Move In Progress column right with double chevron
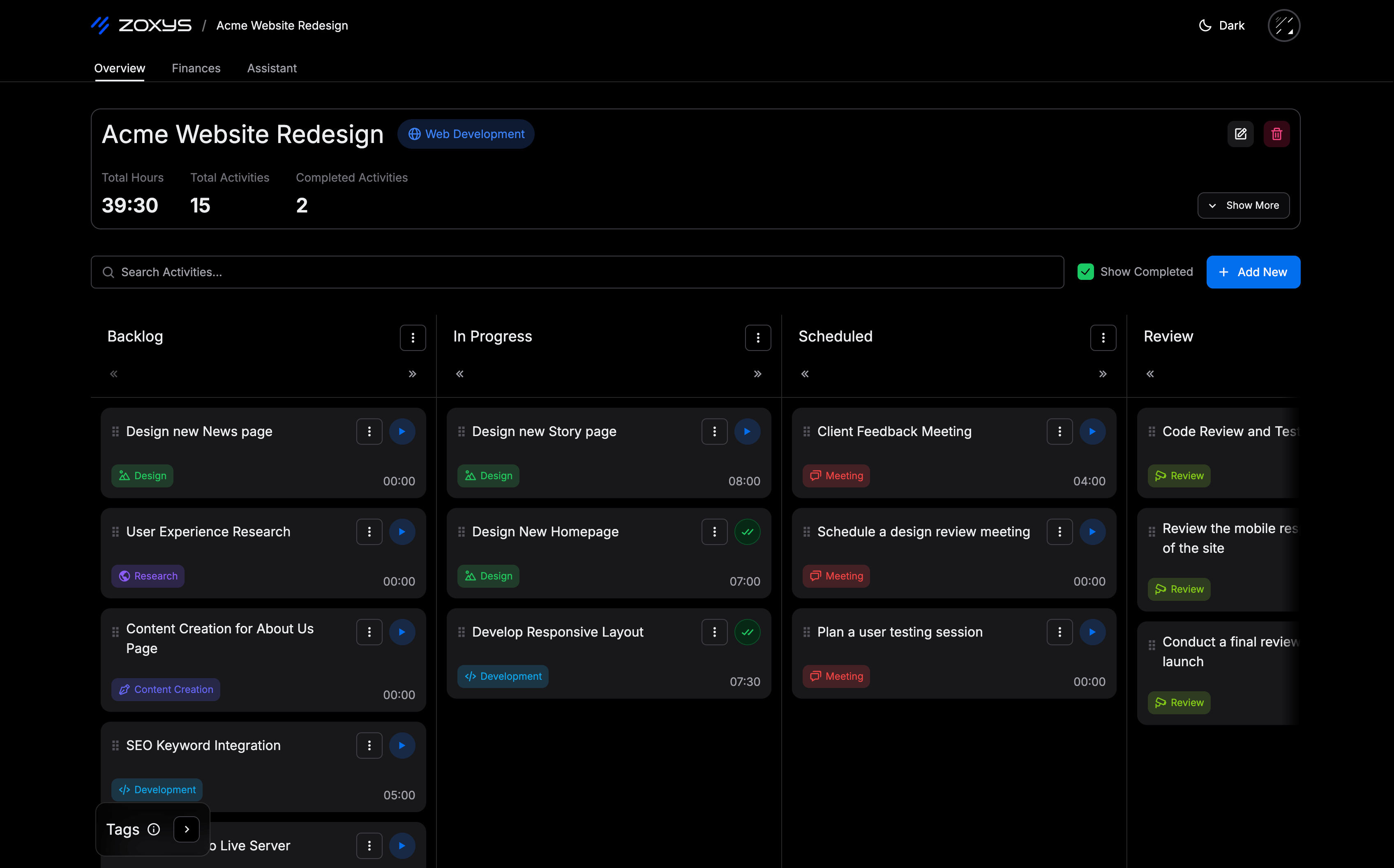 pyautogui.click(x=757, y=374)
